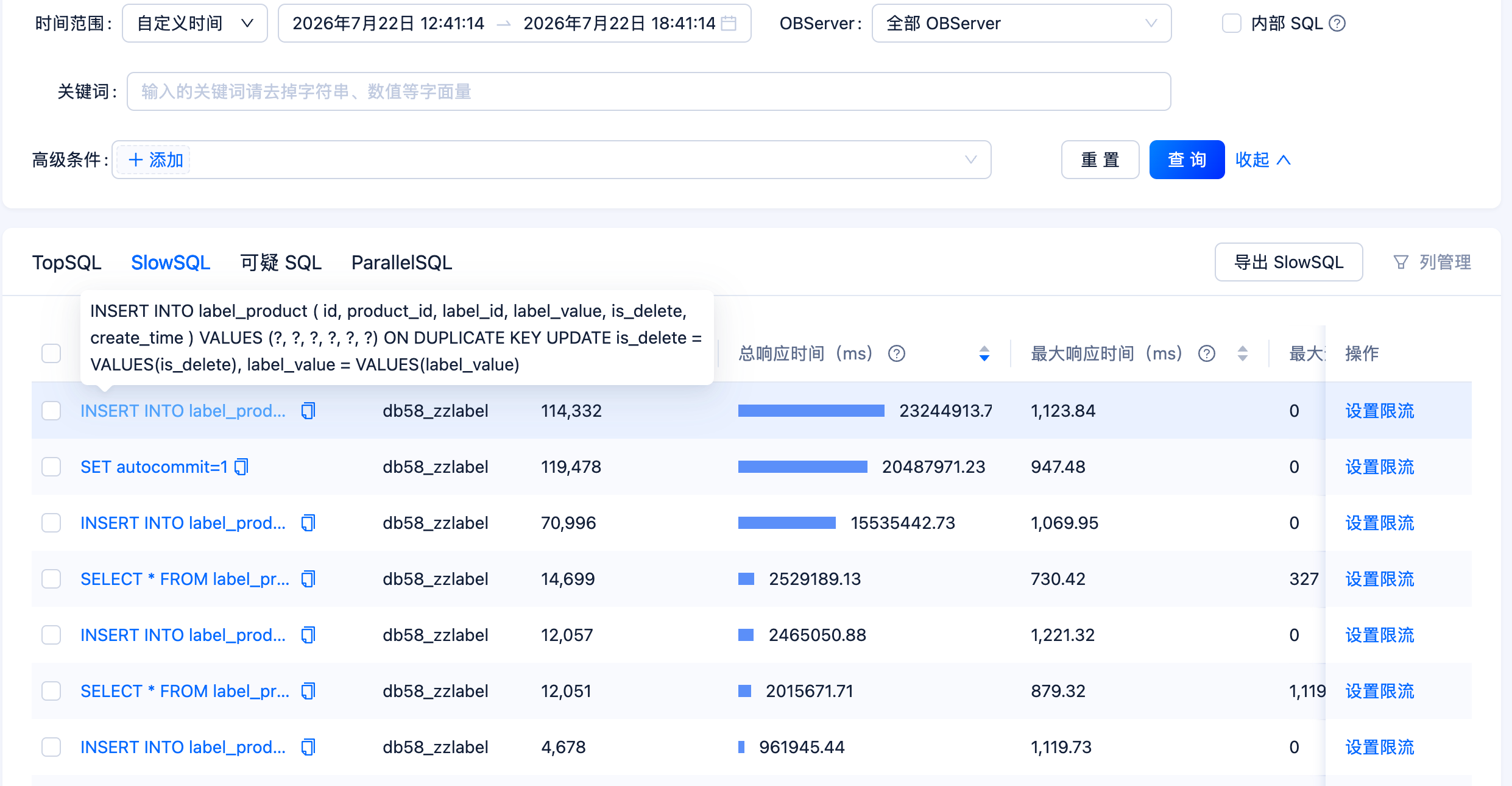This screenshot has height=786, width=1512.
Task: Check the select-all checkbox in table header
Action: point(51,353)
